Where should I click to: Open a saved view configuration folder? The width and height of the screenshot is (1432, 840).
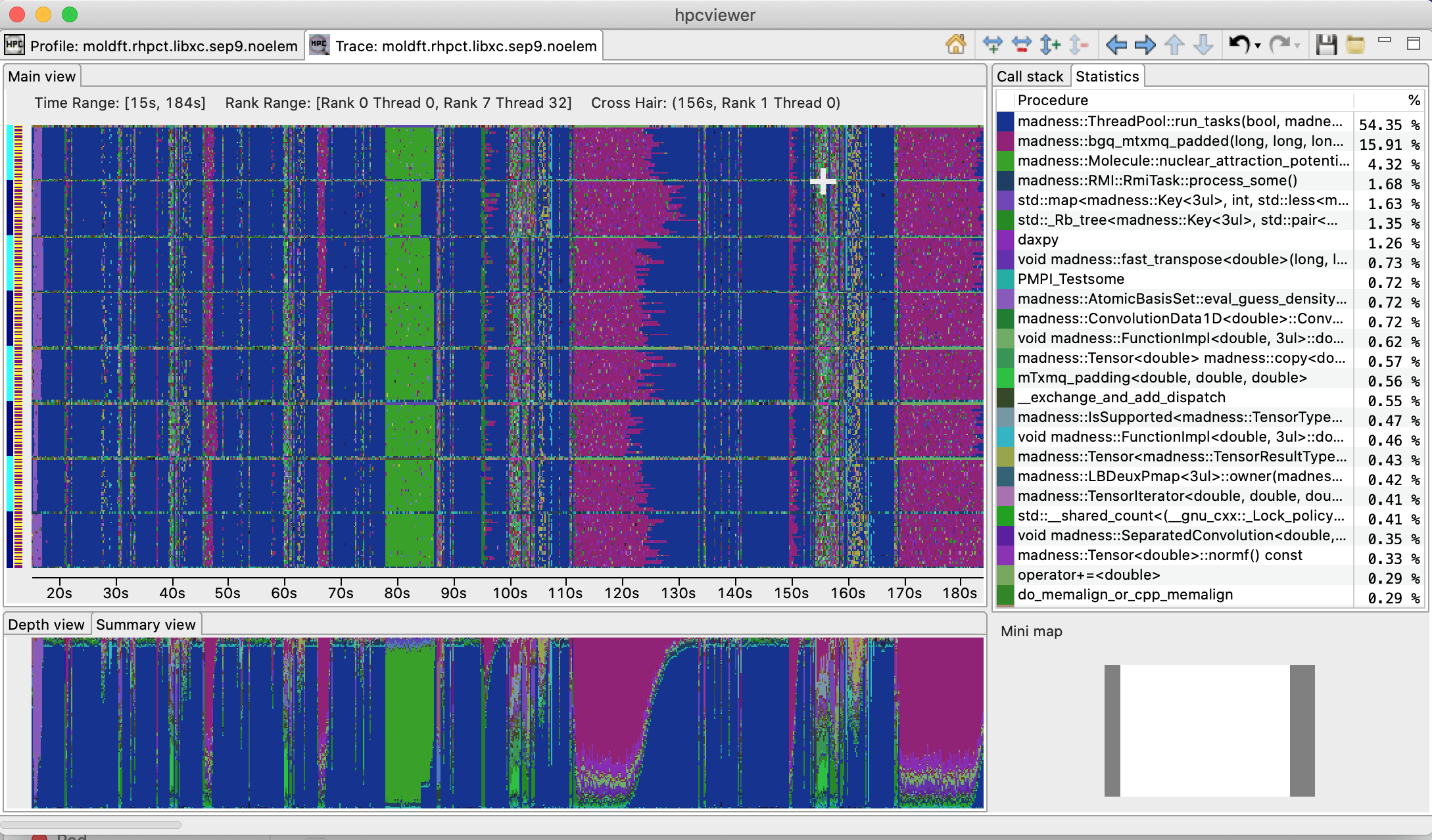[x=1355, y=45]
